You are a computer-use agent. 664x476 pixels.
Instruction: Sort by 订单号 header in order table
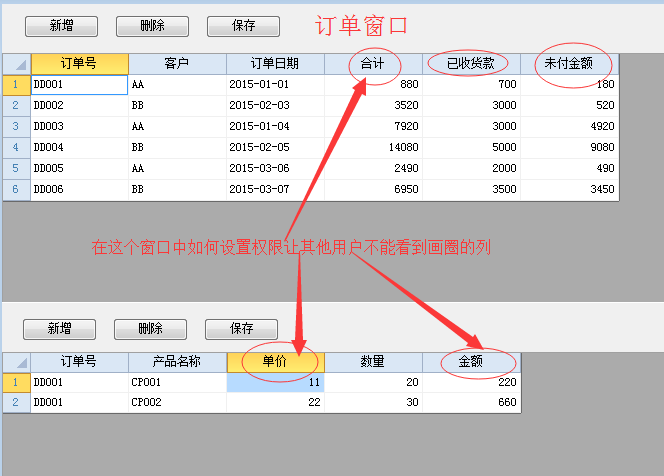[x=80, y=64]
